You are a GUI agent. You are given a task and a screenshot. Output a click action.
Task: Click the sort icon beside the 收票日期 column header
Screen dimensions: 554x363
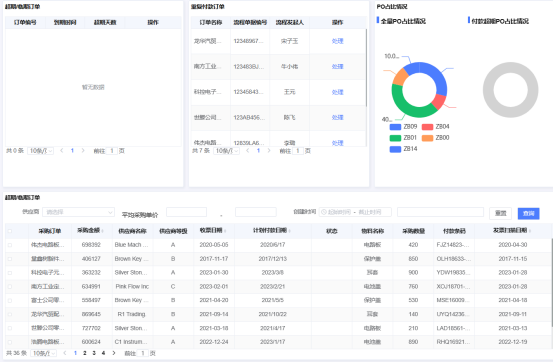click(225, 231)
